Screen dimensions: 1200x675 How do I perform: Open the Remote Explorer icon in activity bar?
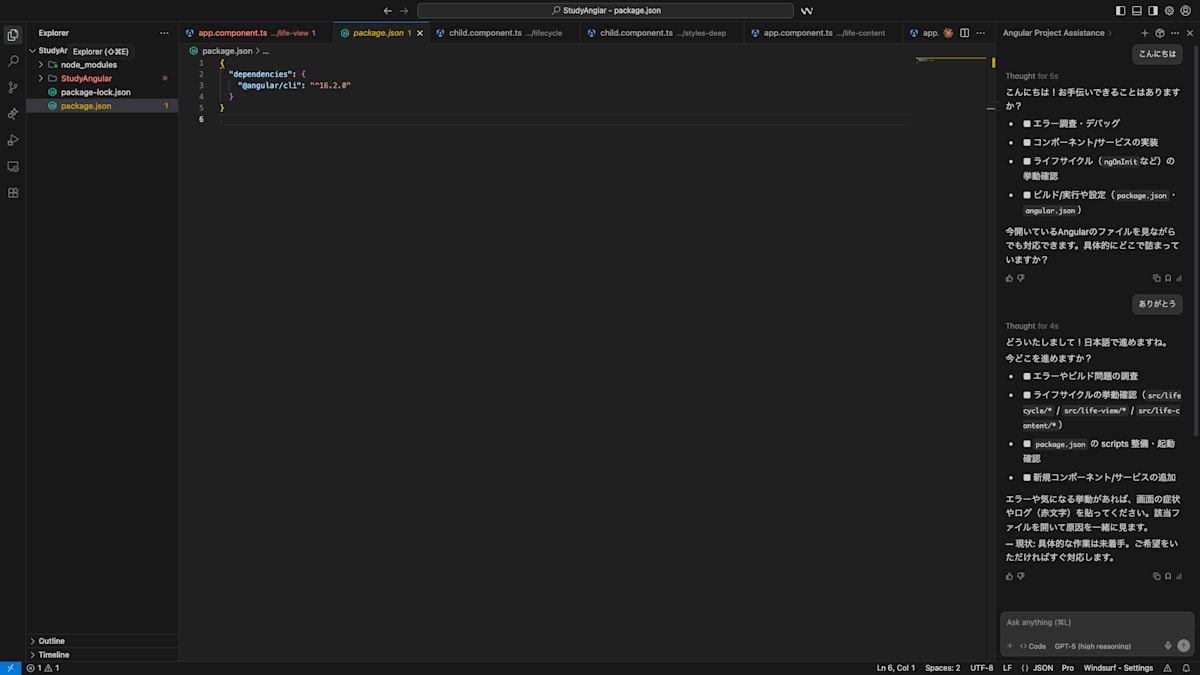point(13,166)
